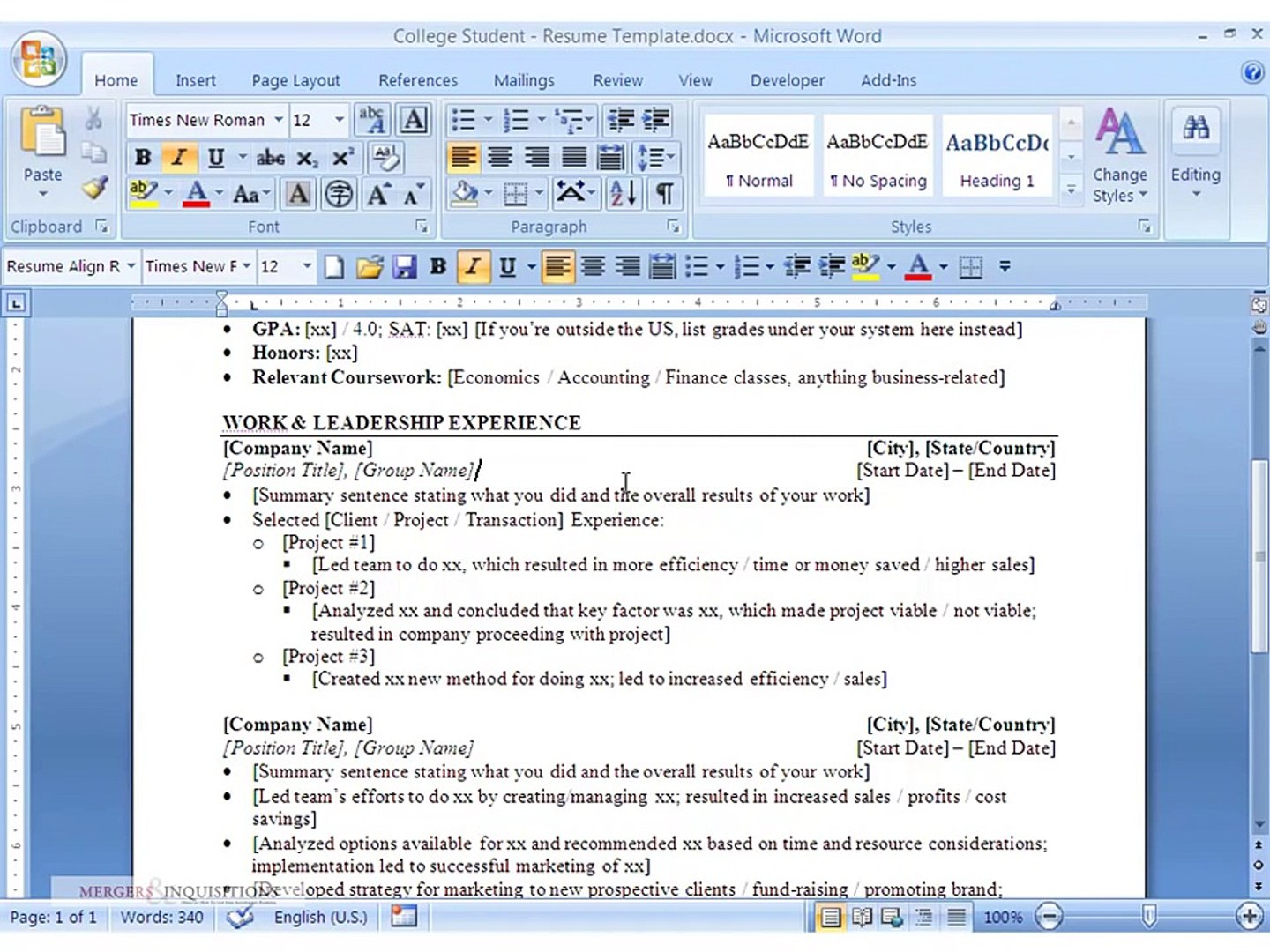This screenshot has height=952, width=1270.
Task: Click the ruler tab selector icon
Action: (x=16, y=303)
